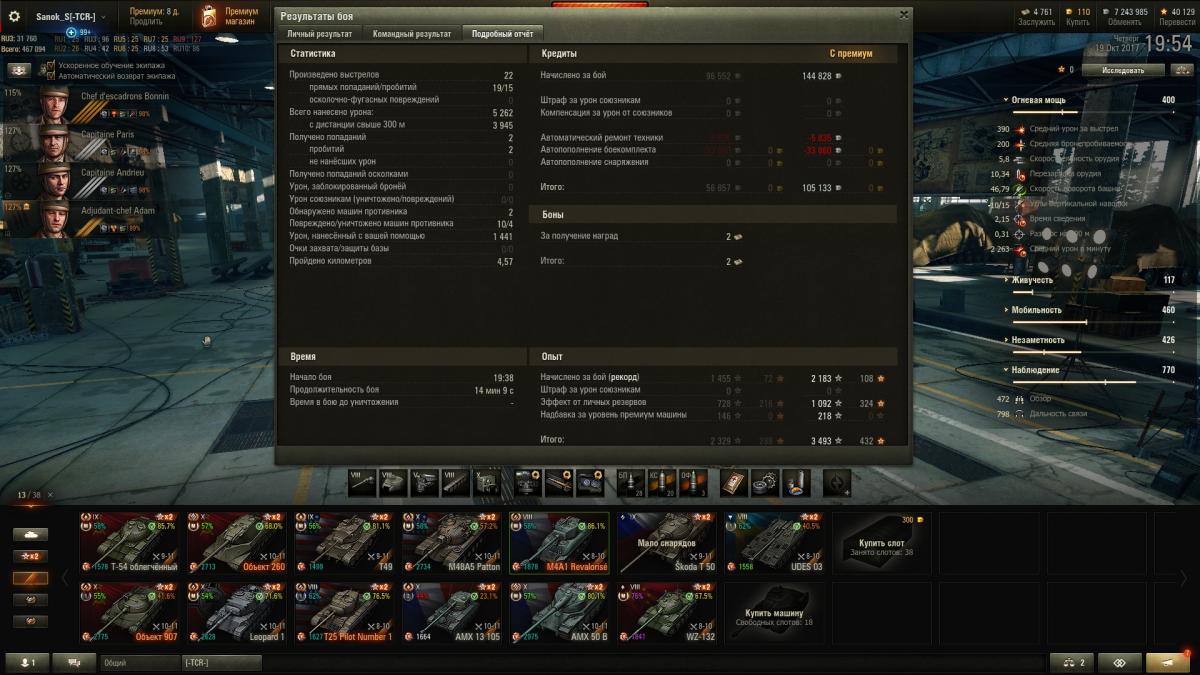This screenshot has height=675, width=1200.
Task: Click Купить машину tile
Action: pos(775,612)
